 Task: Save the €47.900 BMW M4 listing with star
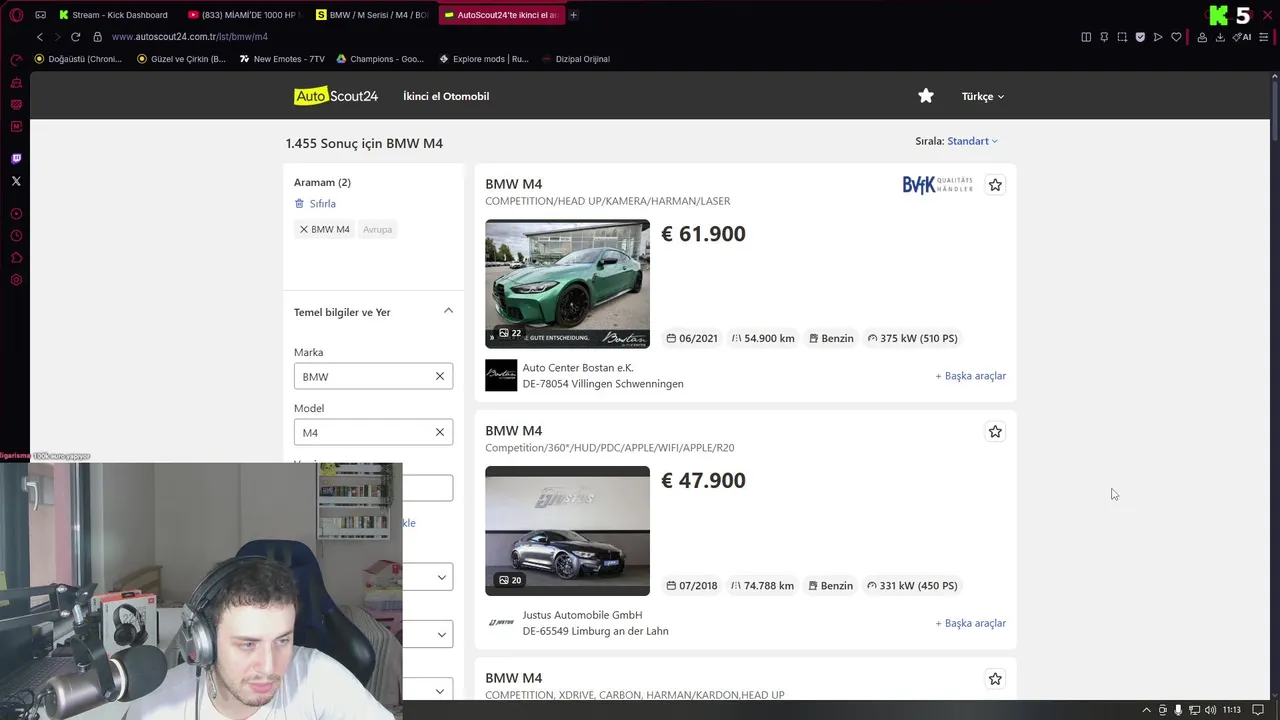[995, 432]
